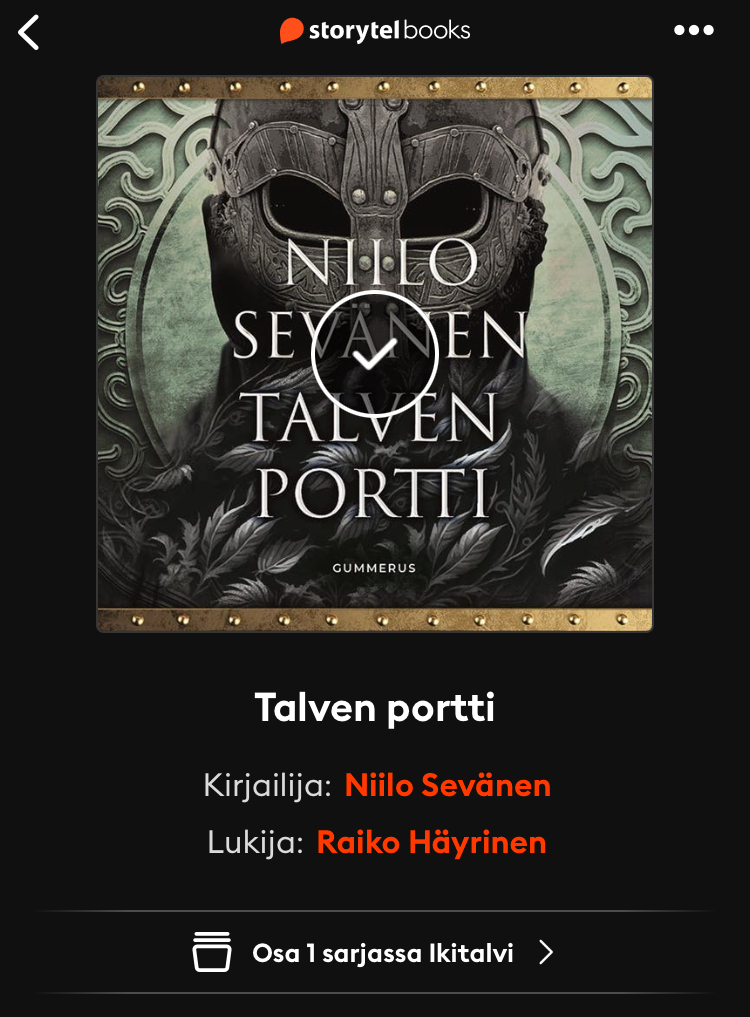750x1017 pixels.
Task: Go back using the left arrow
Action: [29, 32]
